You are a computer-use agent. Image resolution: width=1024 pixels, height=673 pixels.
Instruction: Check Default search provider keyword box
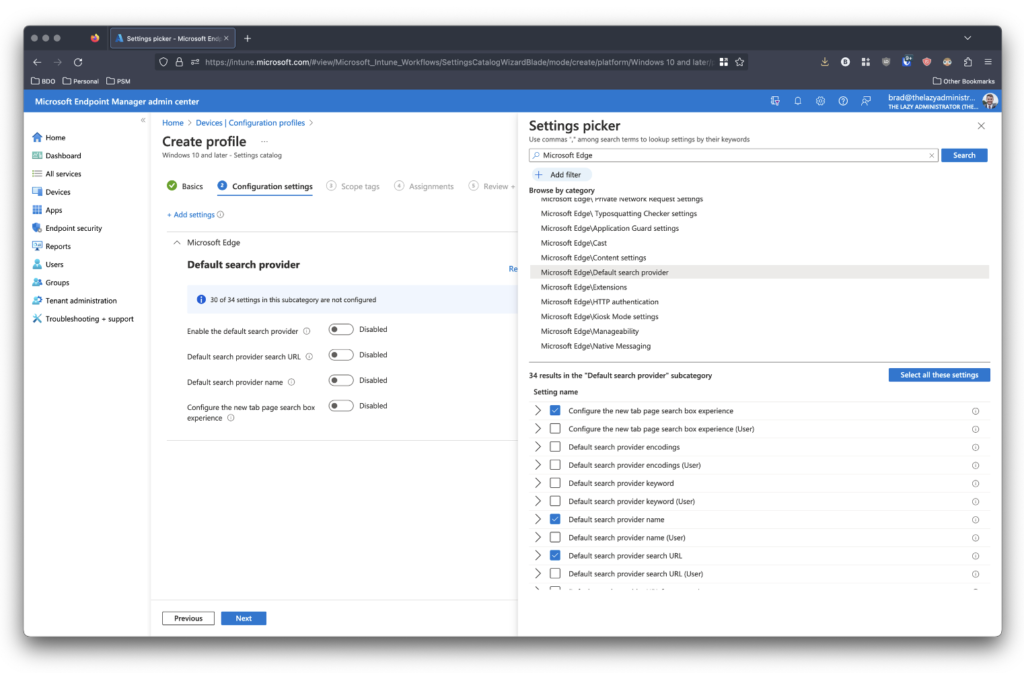pyautogui.click(x=555, y=483)
